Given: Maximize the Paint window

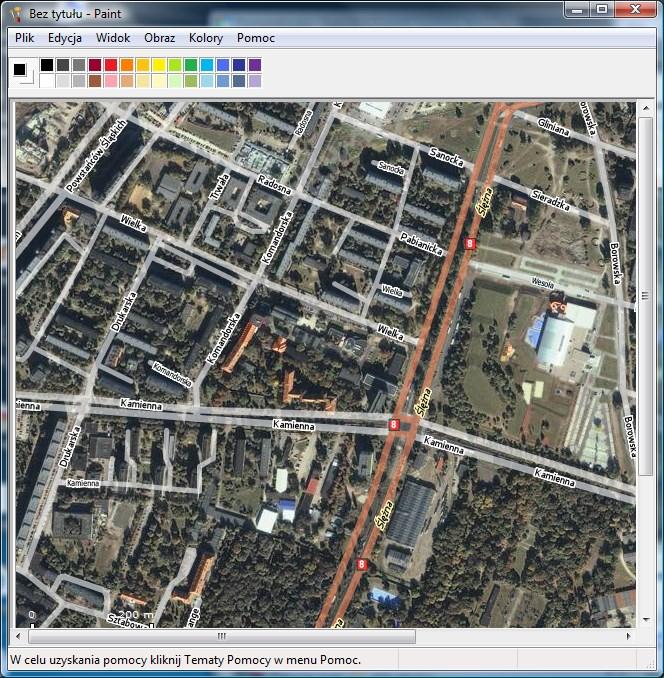Looking at the screenshot, I should pos(602,10).
